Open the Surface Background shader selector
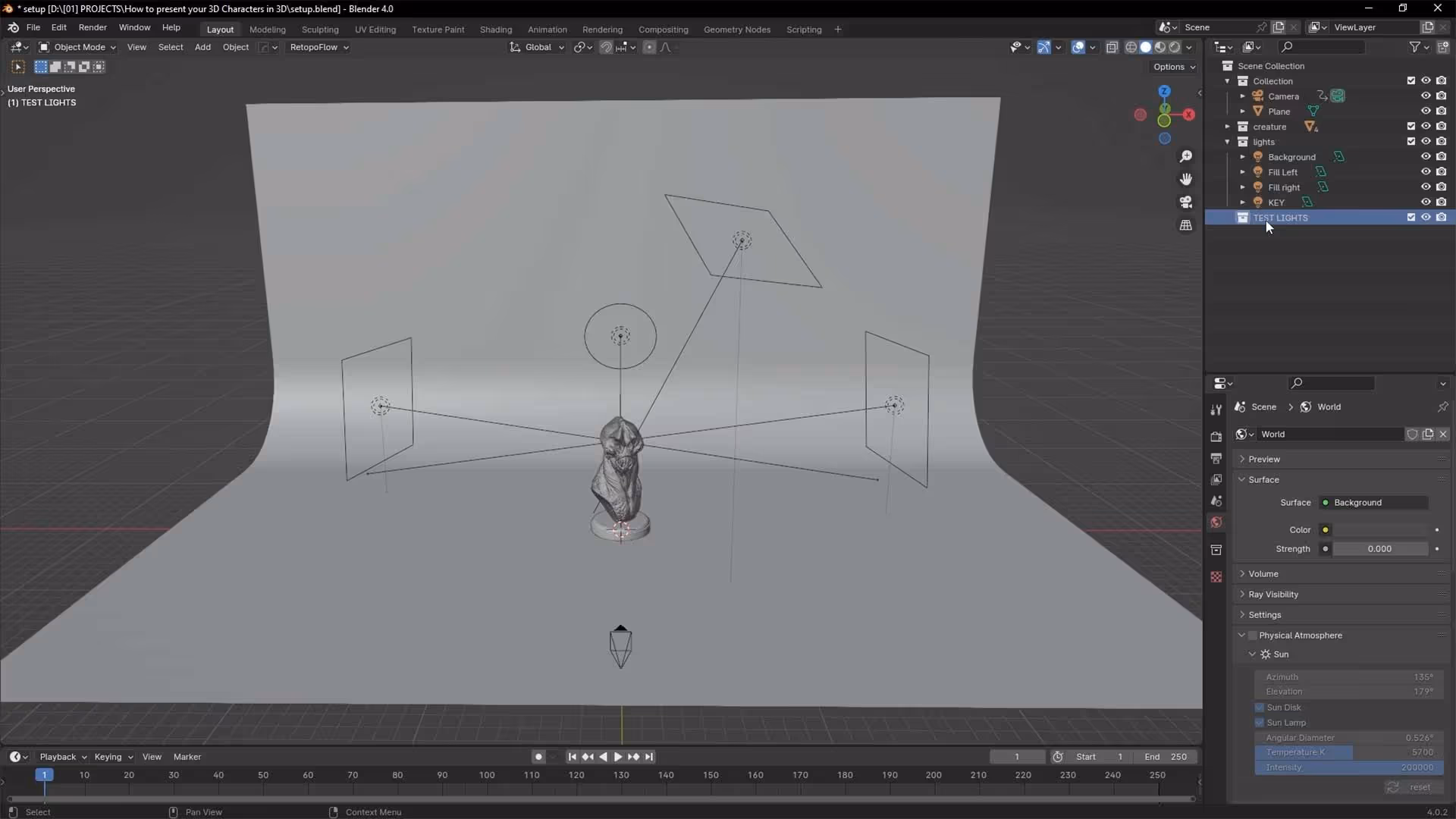 1380,503
